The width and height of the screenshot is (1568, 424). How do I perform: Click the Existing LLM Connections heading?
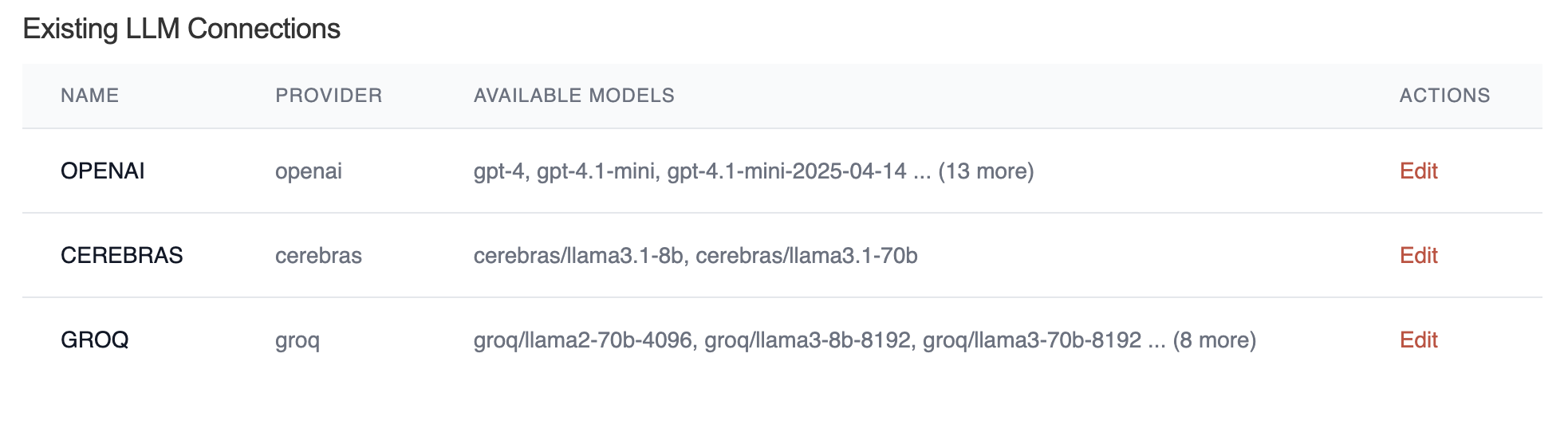click(x=181, y=29)
